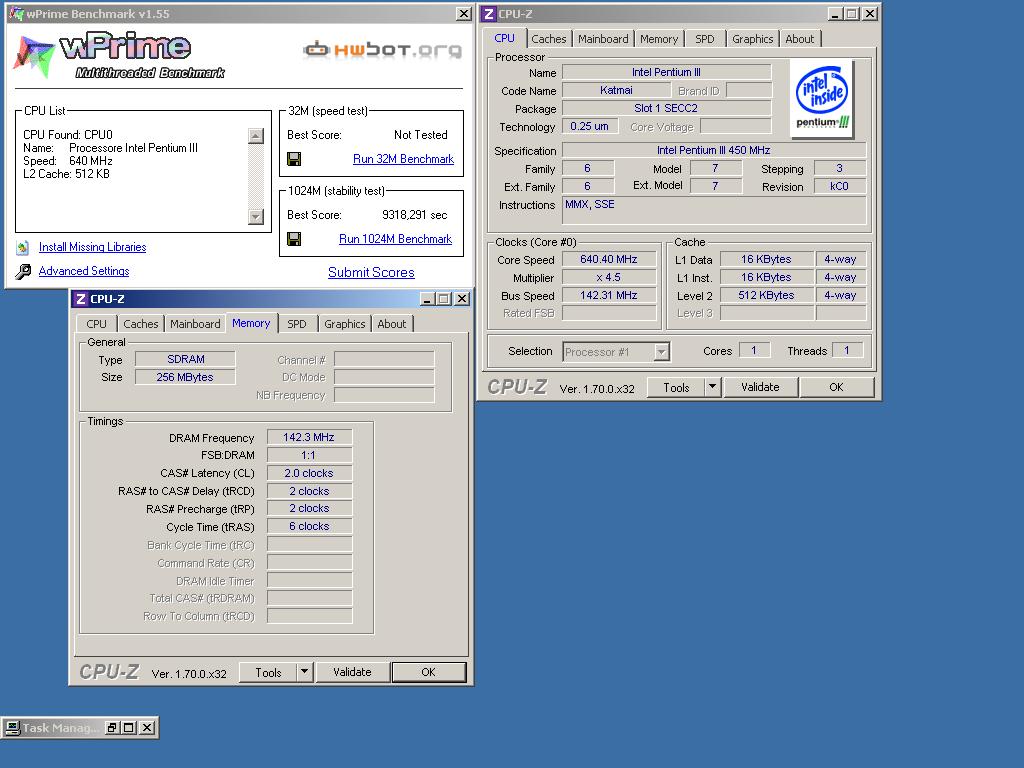This screenshot has height=768, width=1024.
Task: Open Caches tab in CPU-Z Memory window
Action: point(140,324)
